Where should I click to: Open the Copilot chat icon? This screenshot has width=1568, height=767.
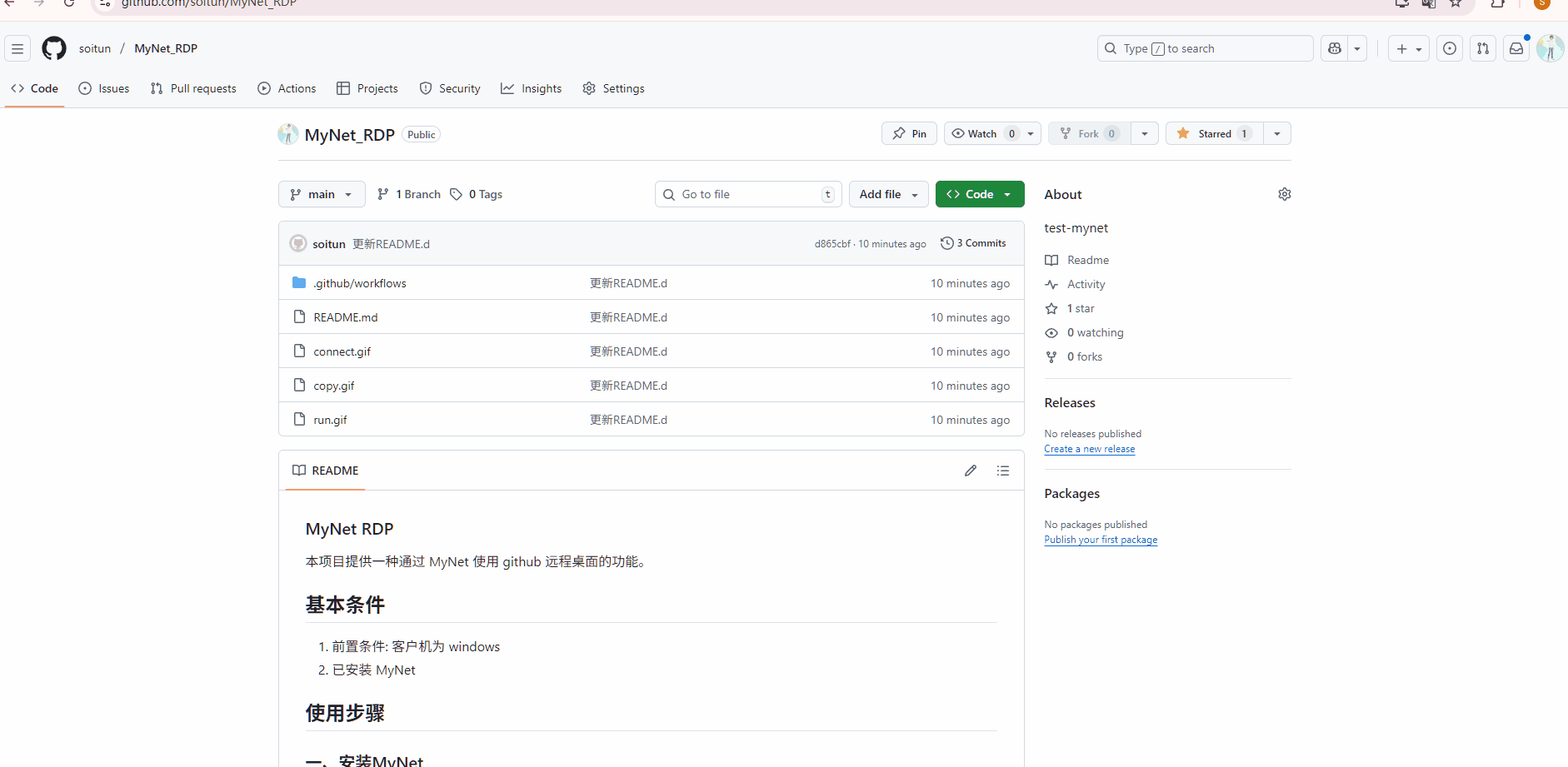[x=1335, y=48]
